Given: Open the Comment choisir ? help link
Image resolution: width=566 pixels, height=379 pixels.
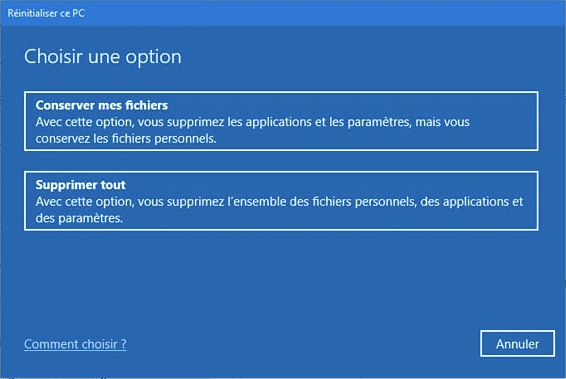Looking at the screenshot, I should [x=75, y=344].
